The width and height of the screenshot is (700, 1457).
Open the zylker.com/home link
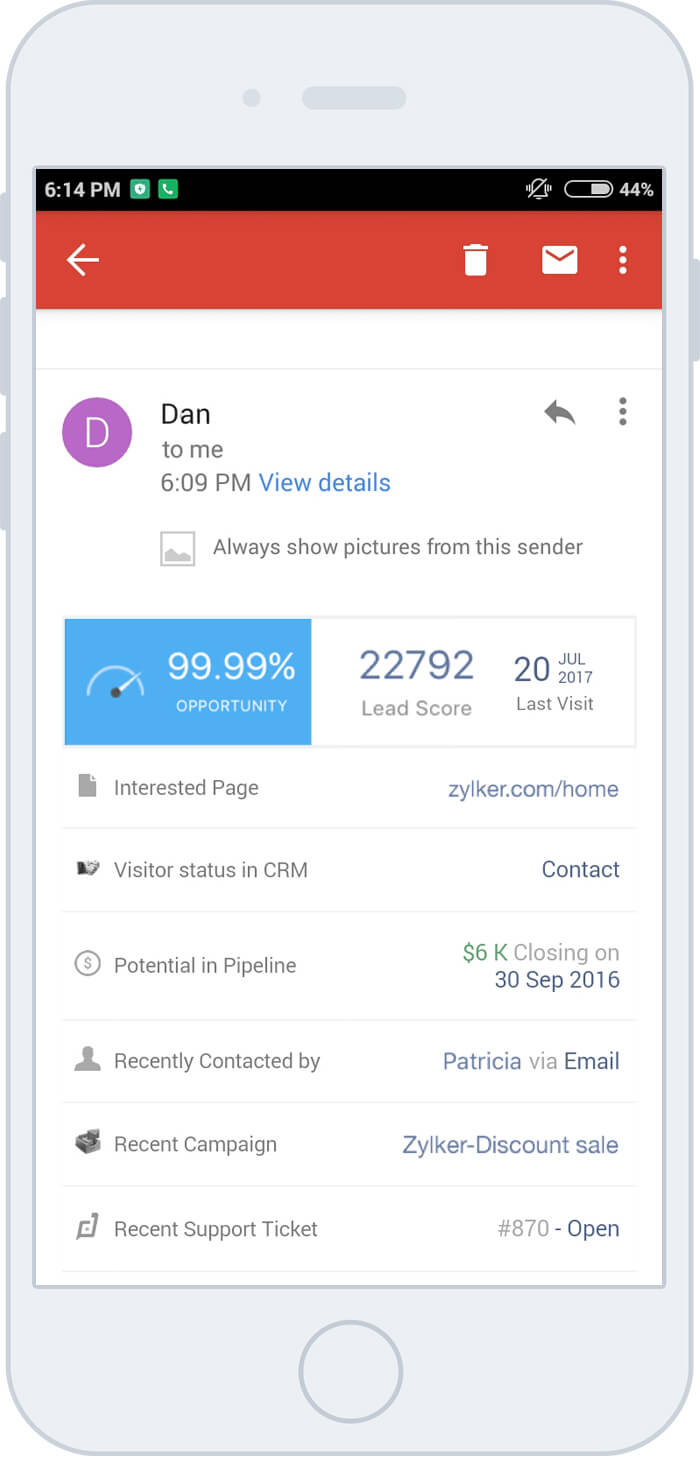click(x=533, y=789)
